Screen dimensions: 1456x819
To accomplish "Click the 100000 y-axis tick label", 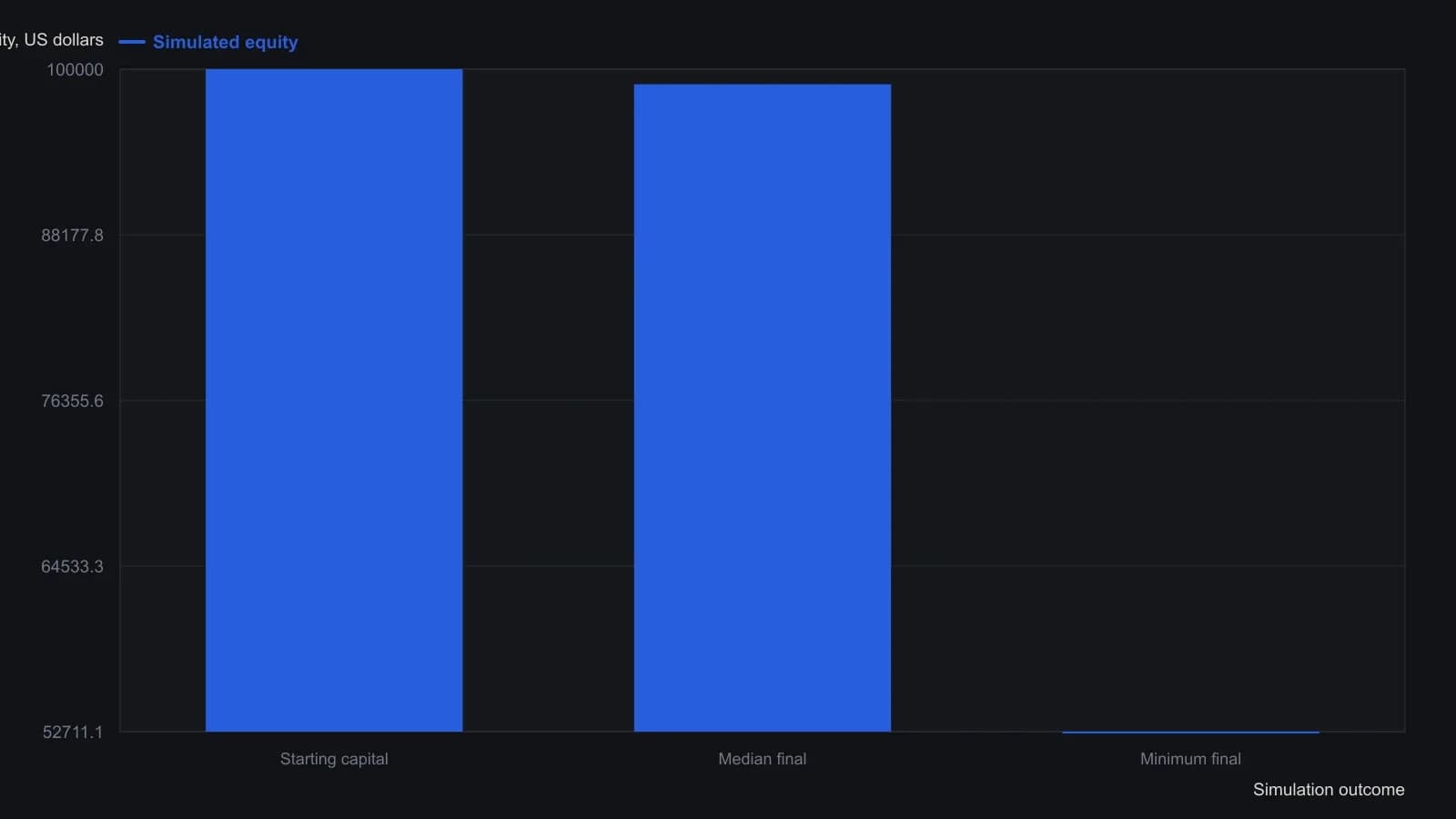I will pyautogui.click(x=76, y=70).
